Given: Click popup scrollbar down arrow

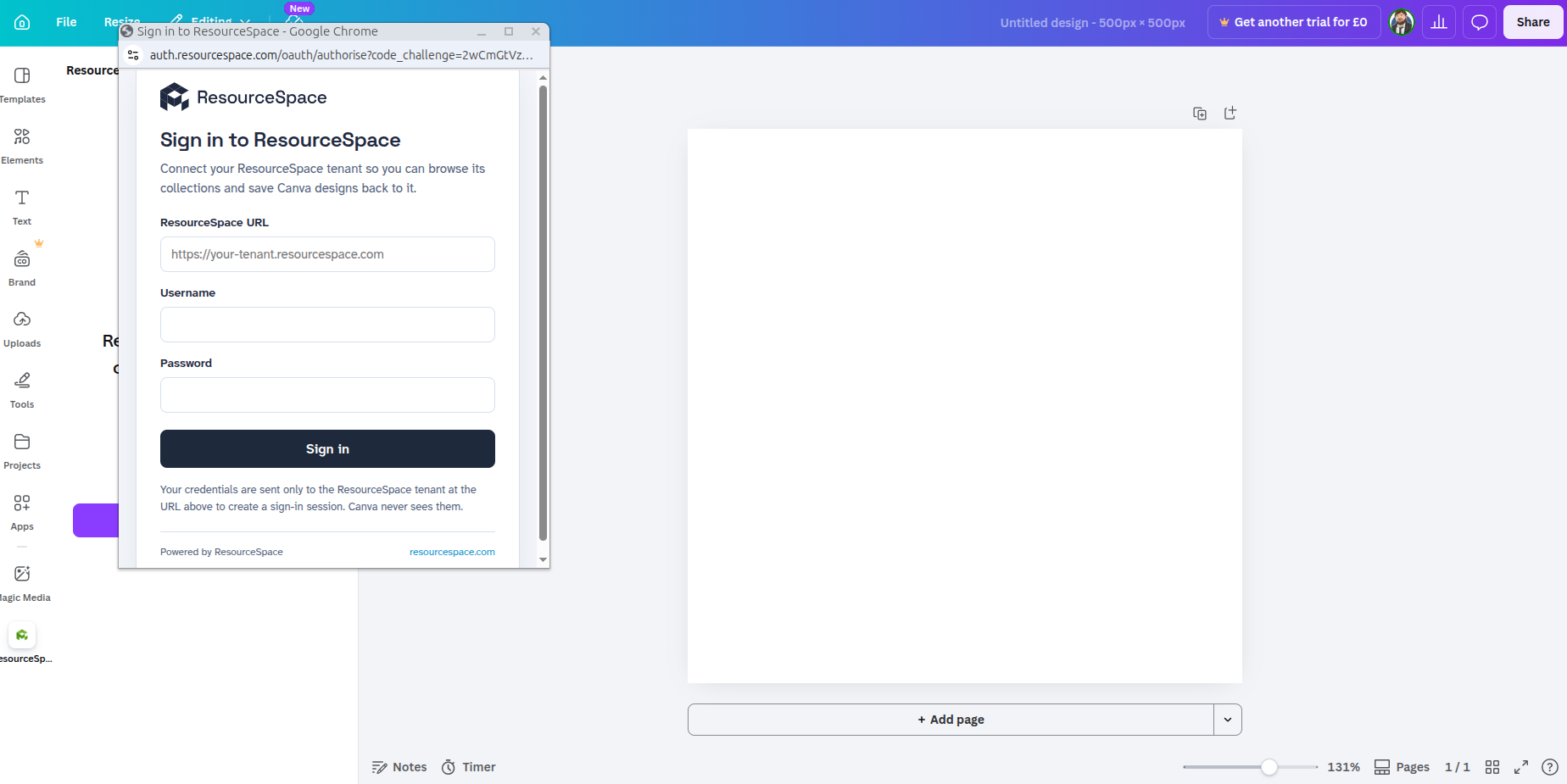Looking at the screenshot, I should [x=543, y=559].
